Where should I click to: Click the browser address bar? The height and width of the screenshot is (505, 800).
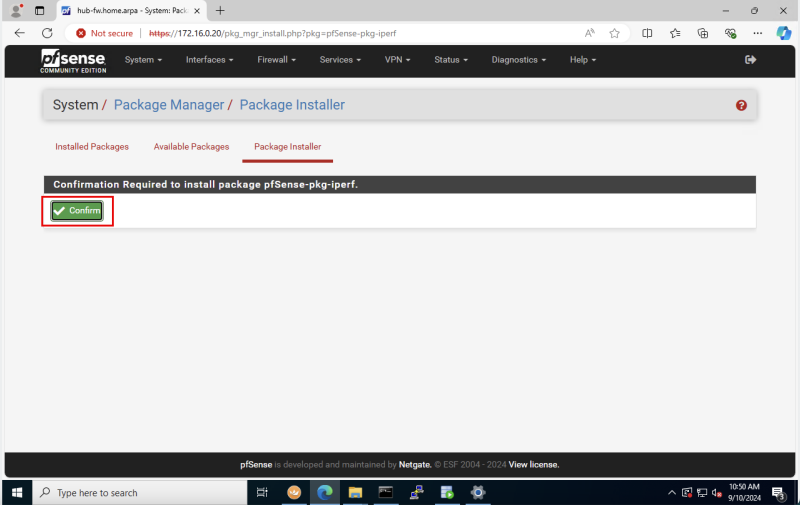pyautogui.click(x=350, y=33)
